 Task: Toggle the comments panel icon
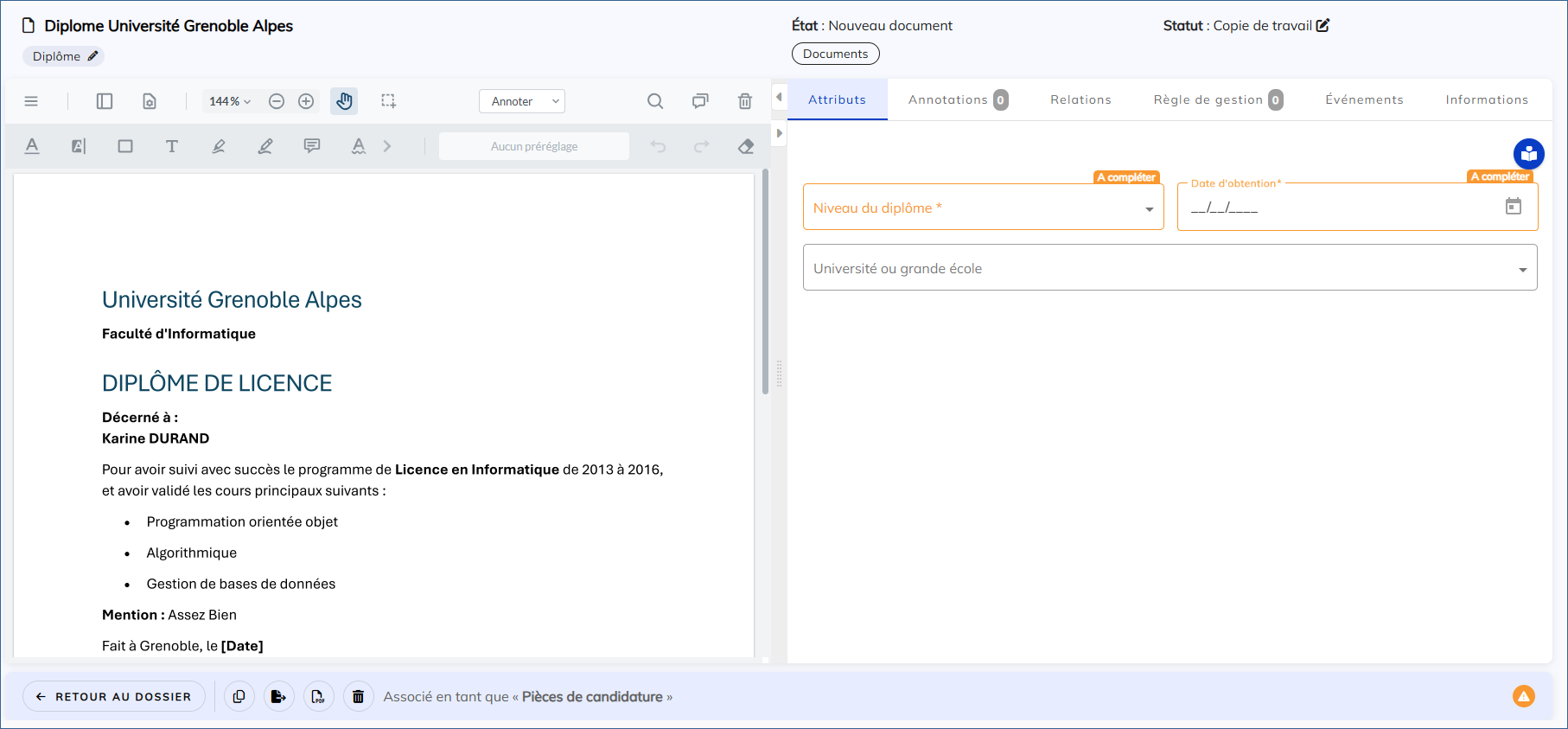[x=700, y=101]
